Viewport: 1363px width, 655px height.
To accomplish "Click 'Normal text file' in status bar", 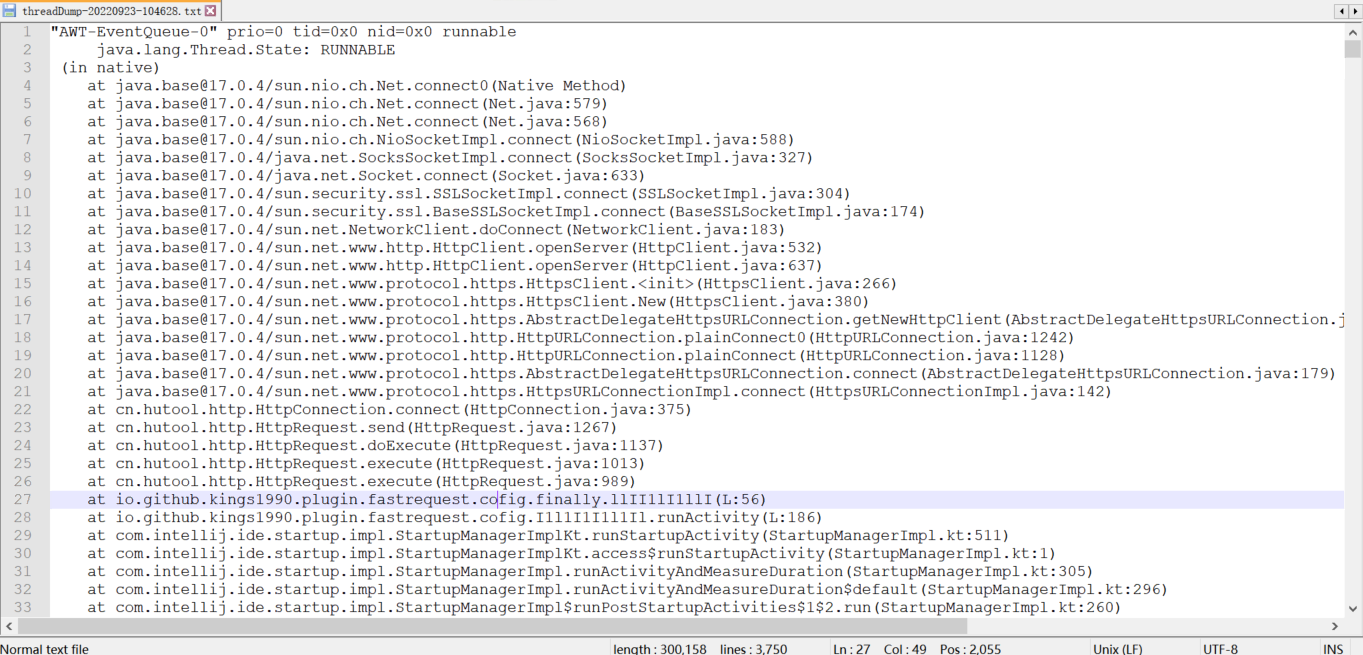I will (45, 648).
